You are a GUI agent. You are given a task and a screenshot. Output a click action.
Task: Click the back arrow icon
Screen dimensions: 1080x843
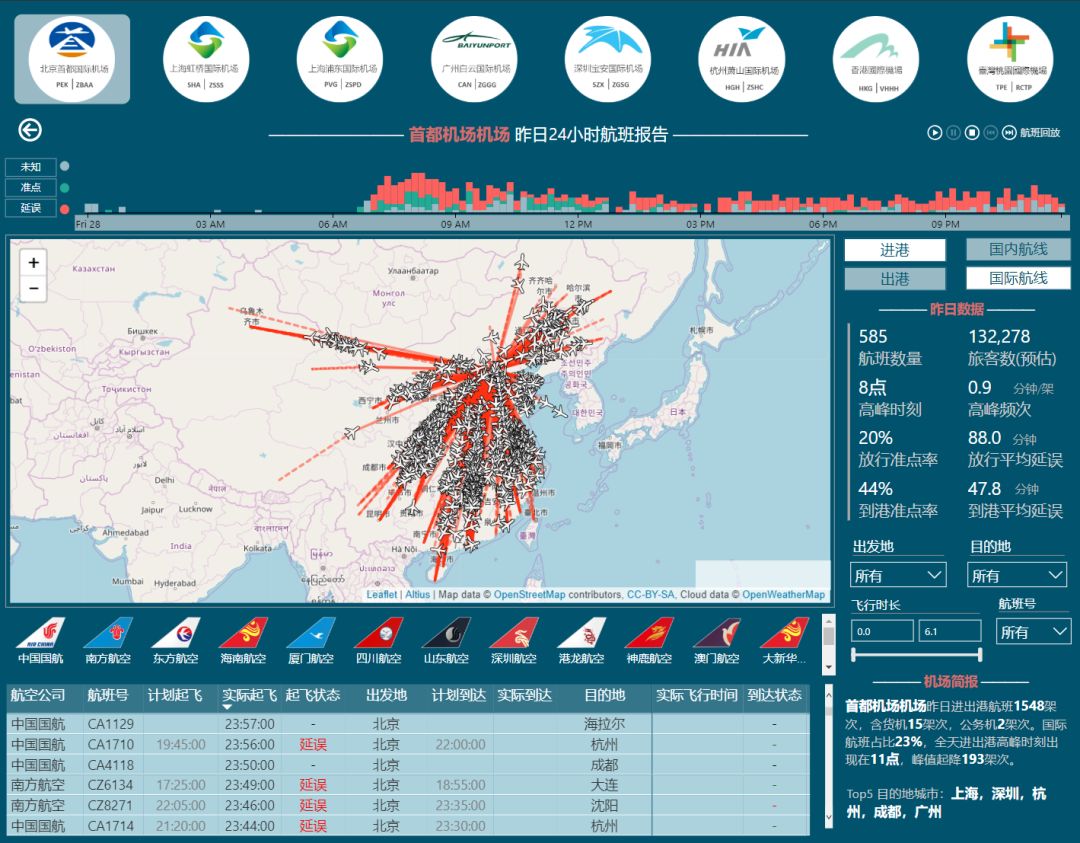coord(30,130)
